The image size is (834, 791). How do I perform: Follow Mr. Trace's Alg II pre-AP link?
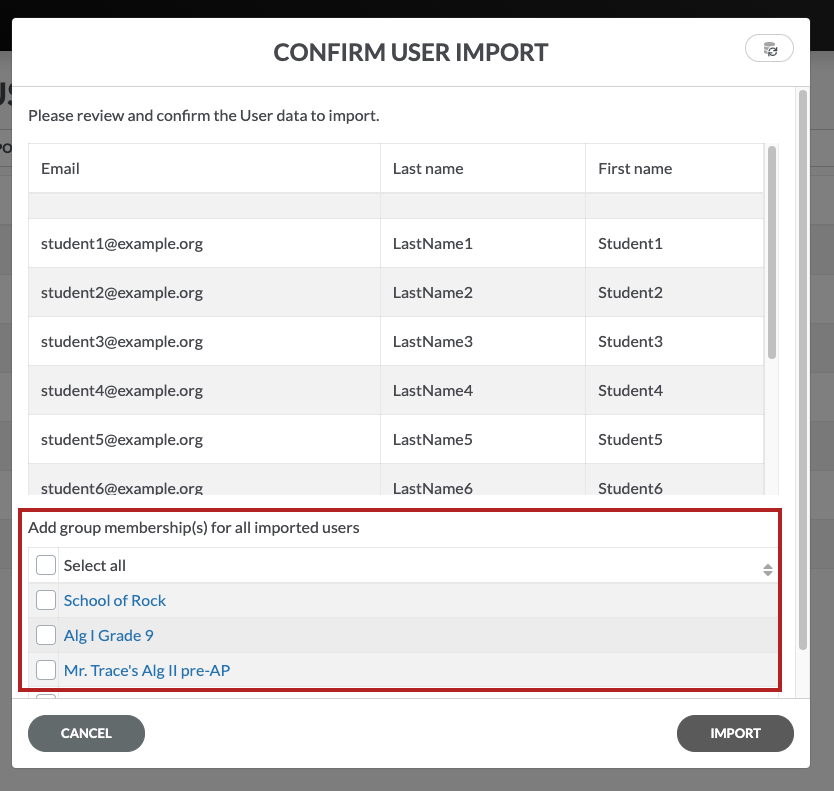tap(146, 671)
